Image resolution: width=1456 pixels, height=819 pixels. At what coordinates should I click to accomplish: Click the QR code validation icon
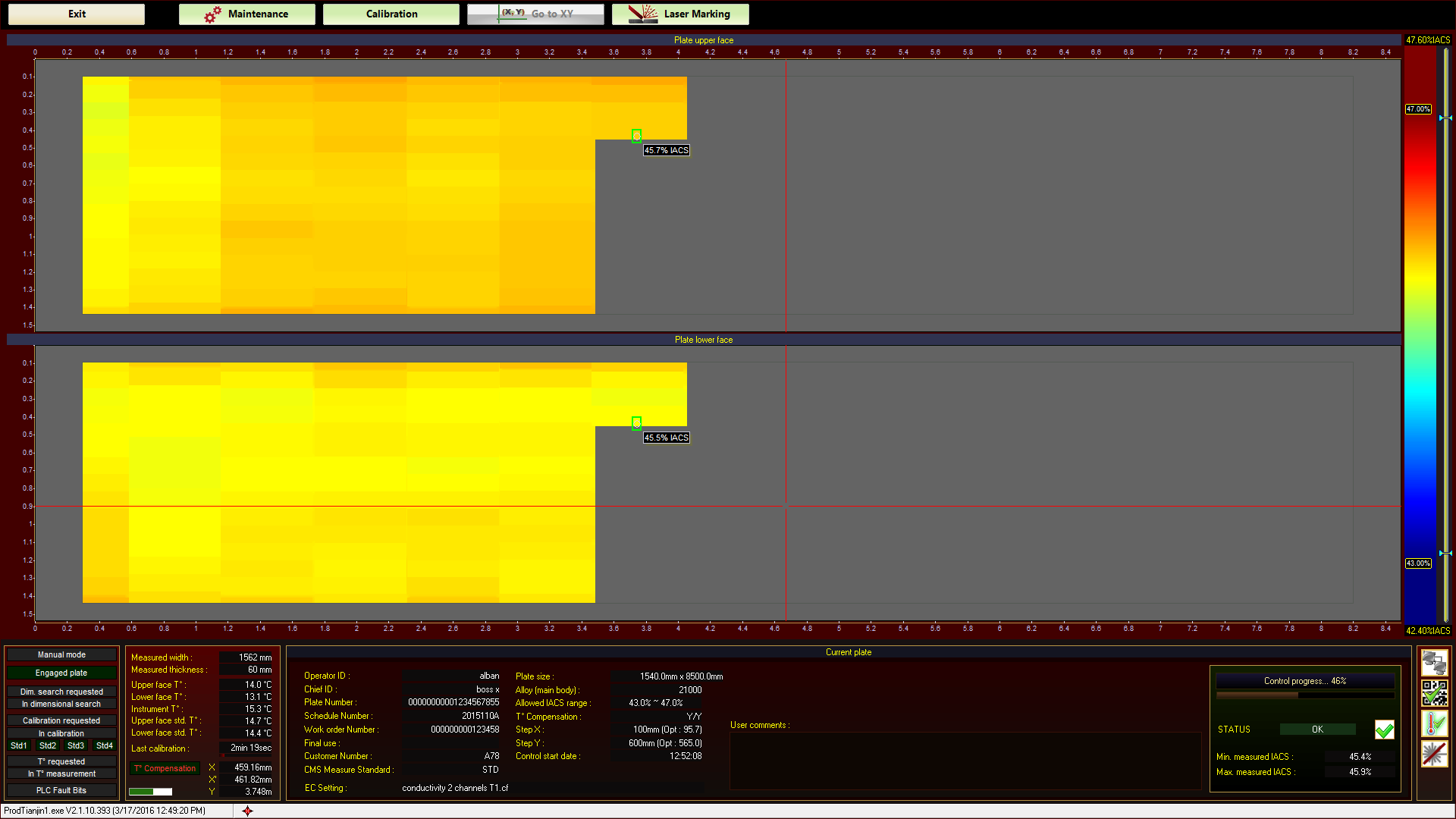(x=1434, y=693)
